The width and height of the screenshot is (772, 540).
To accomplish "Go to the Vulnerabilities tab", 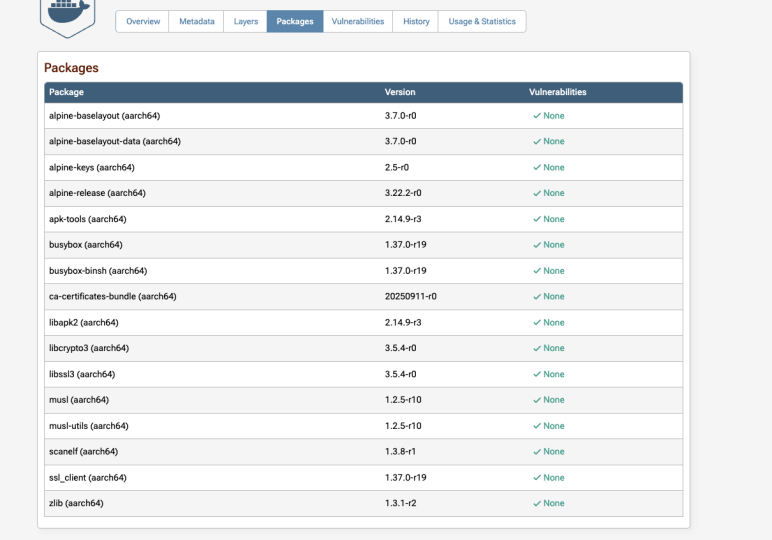I will 358,22.
